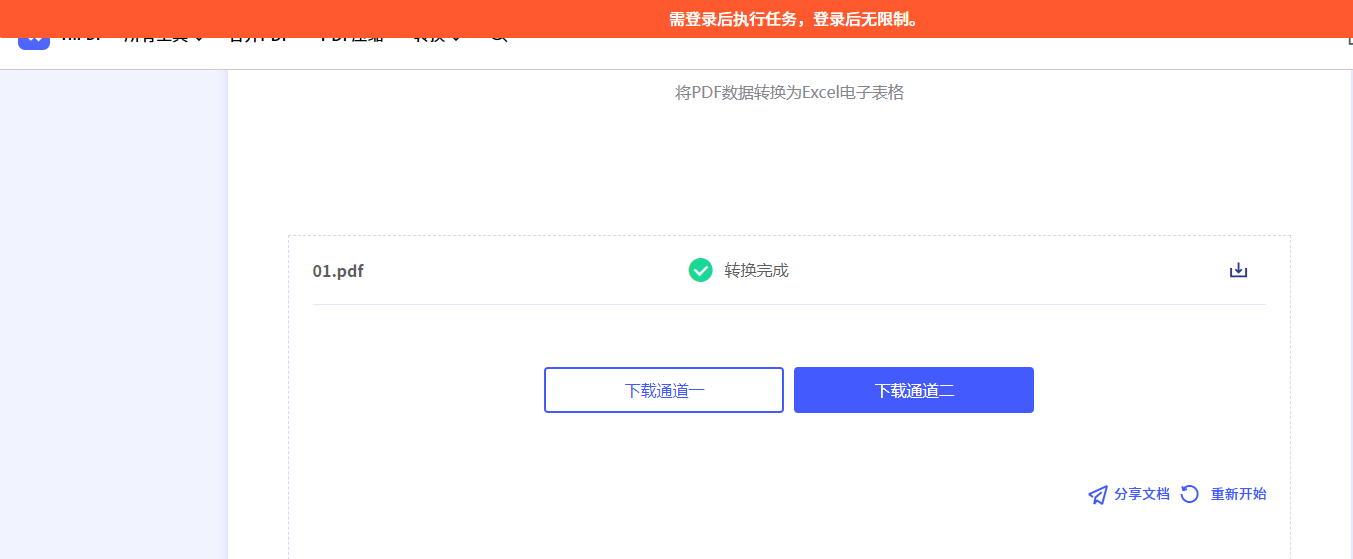The width and height of the screenshot is (1353, 559).
Task: Click the 将PDF数据转换为Excel电子表格 subtitle
Action: pos(790,93)
